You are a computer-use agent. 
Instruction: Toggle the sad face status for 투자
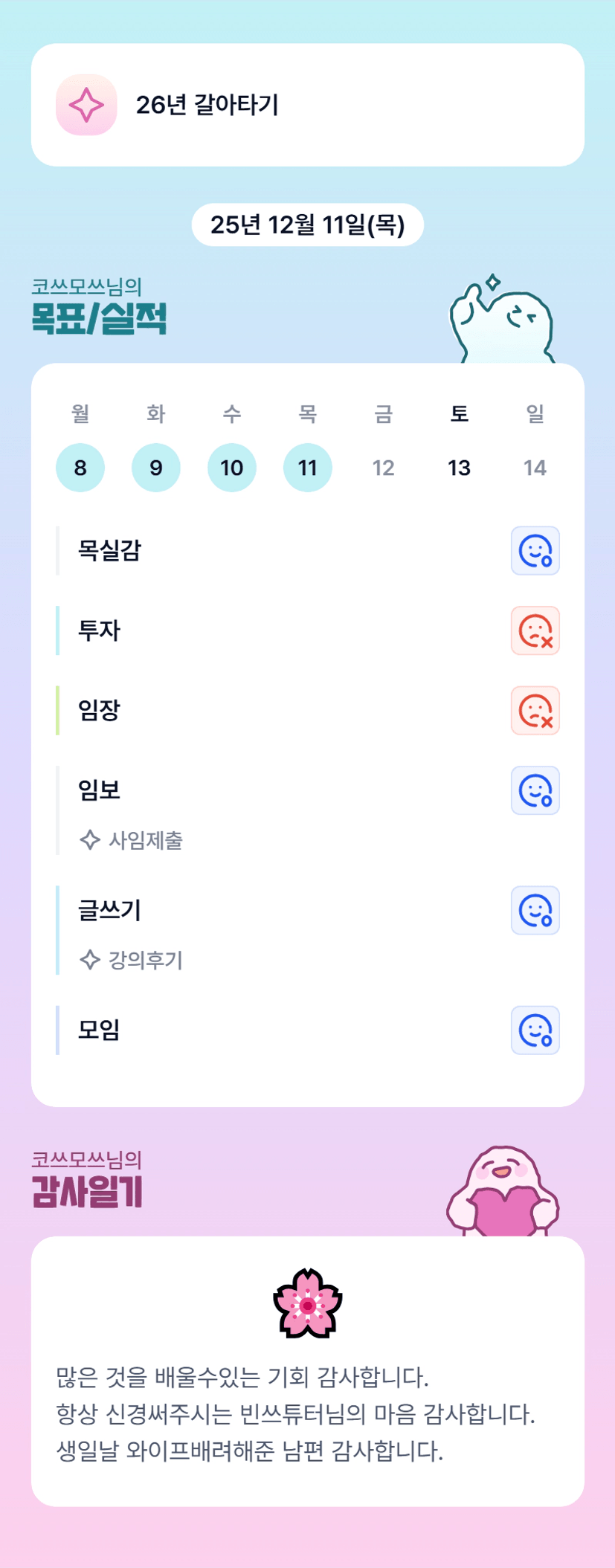pos(535,630)
